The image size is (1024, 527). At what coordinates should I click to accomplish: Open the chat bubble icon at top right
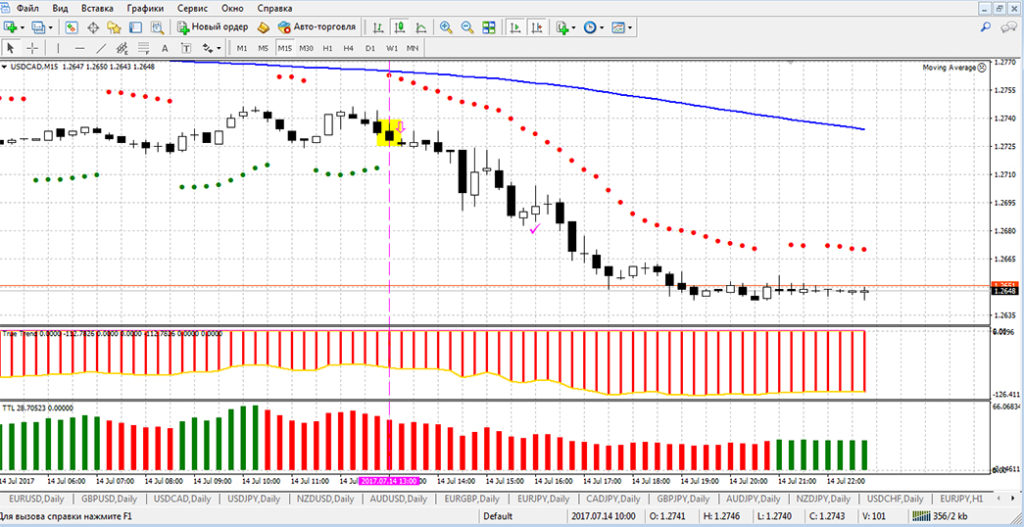point(1007,27)
